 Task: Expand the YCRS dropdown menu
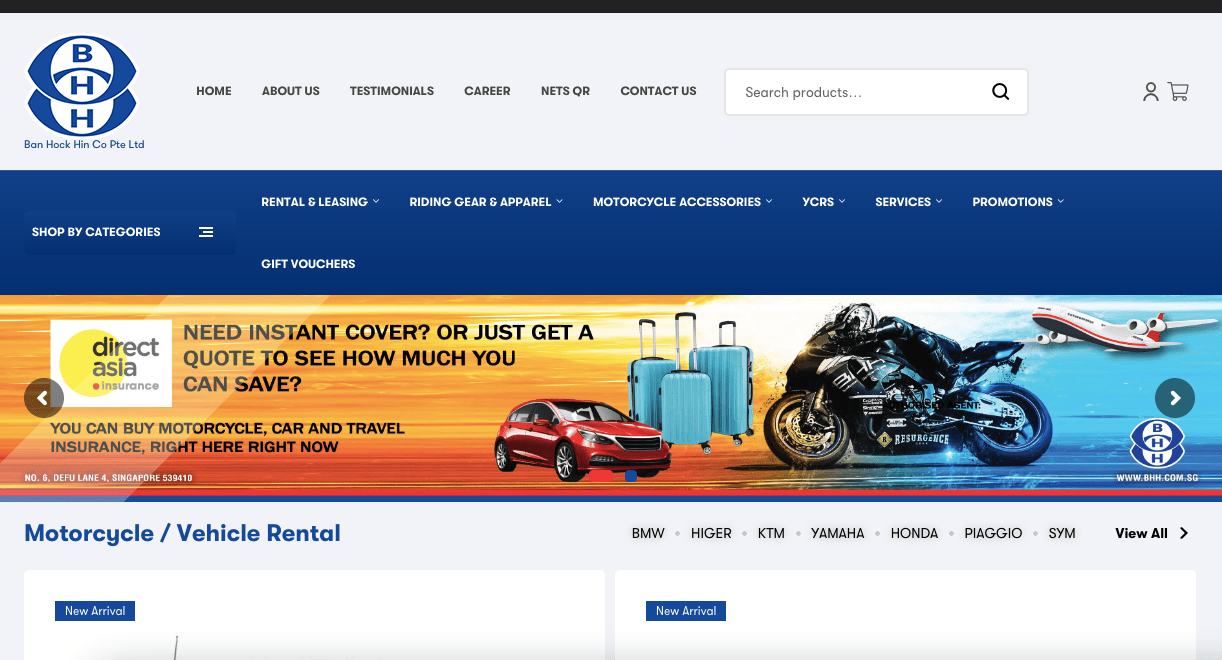824,202
